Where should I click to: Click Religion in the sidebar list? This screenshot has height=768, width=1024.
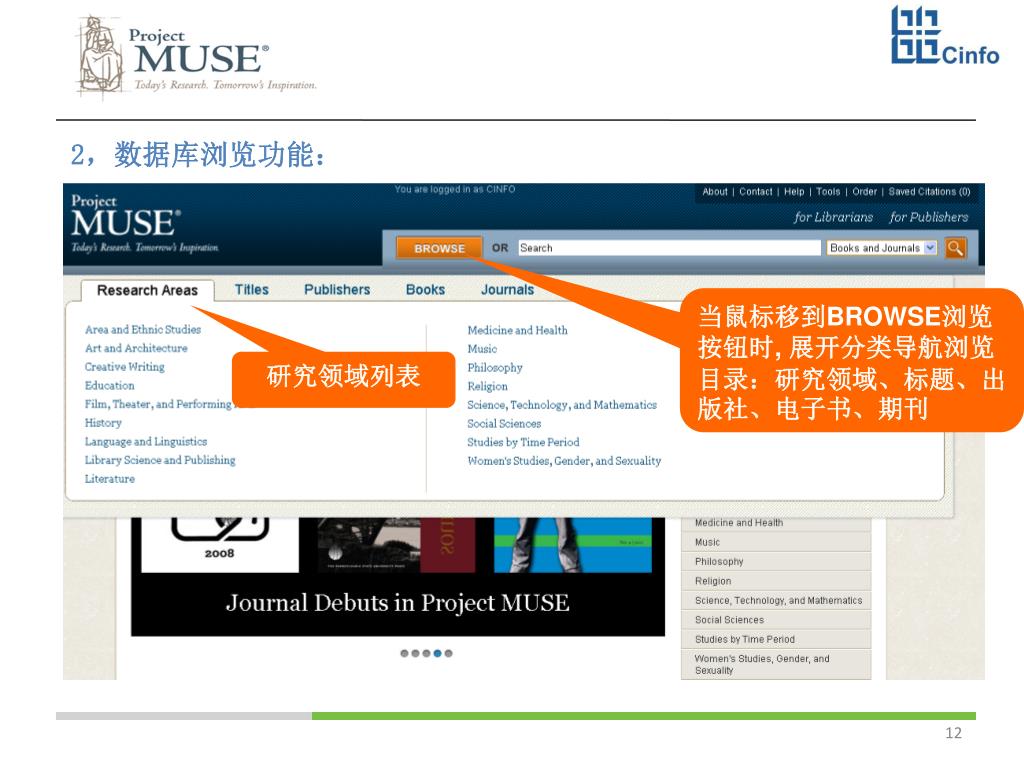coord(776,581)
